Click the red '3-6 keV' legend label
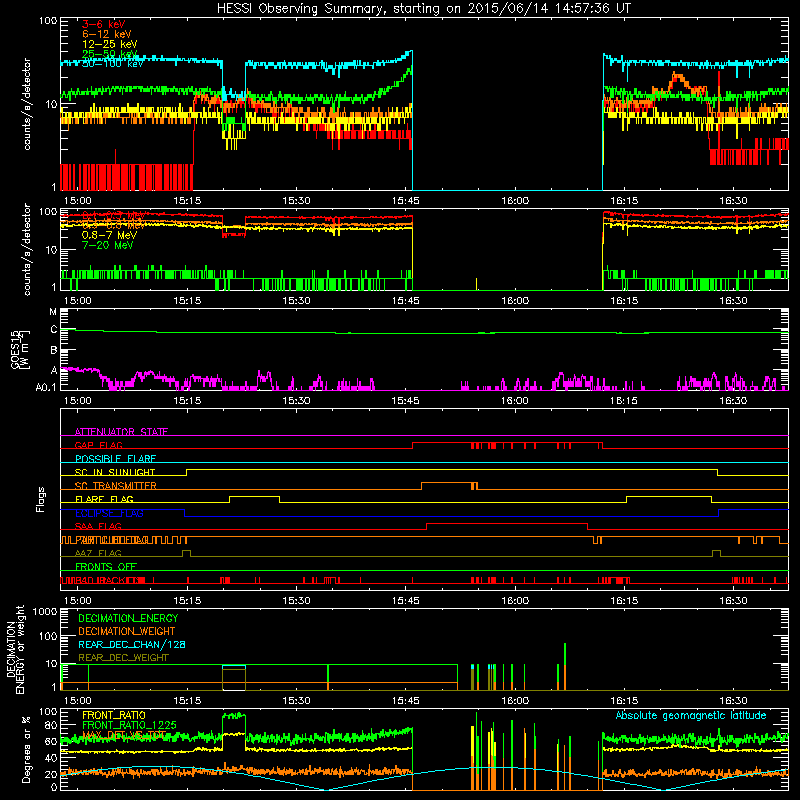The height and width of the screenshot is (800, 800). pyautogui.click(x=104, y=24)
